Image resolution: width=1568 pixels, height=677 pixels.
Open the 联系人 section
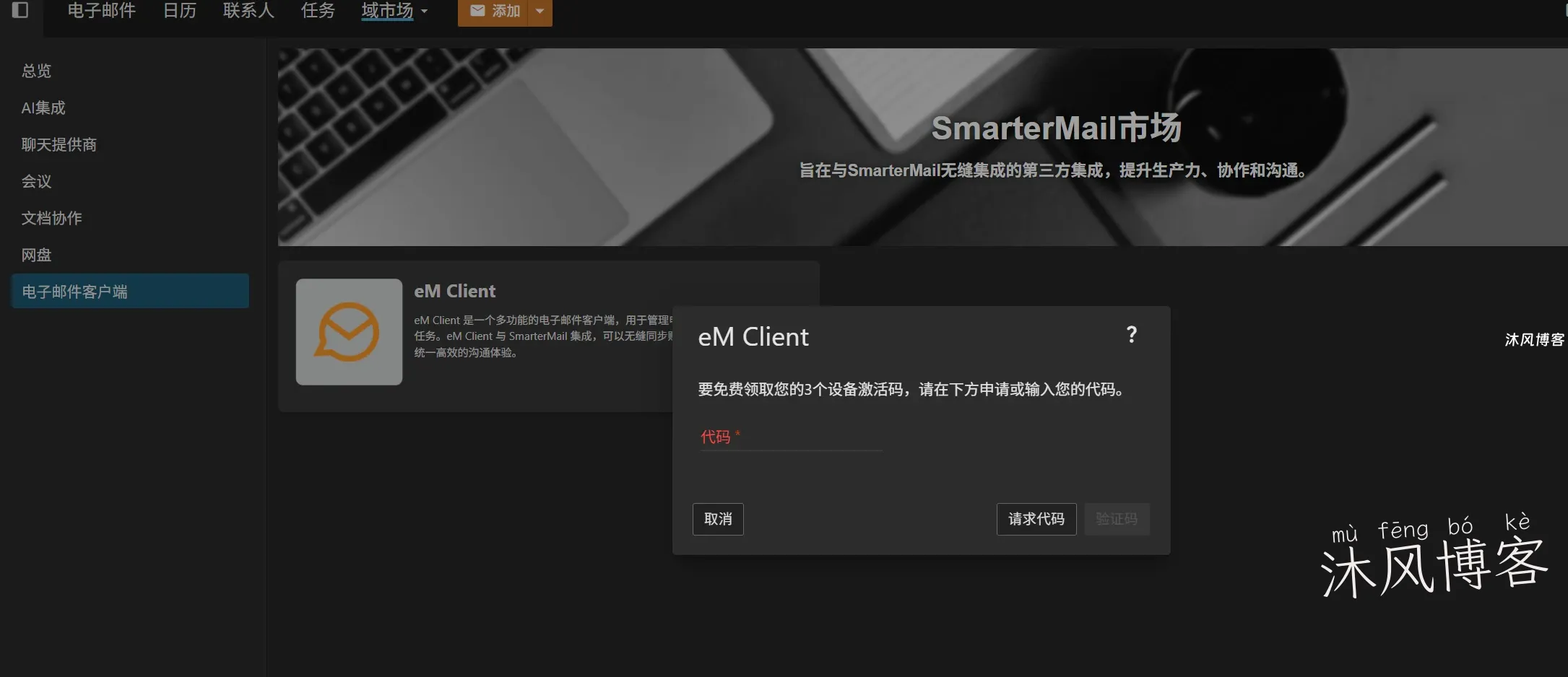click(248, 11)
